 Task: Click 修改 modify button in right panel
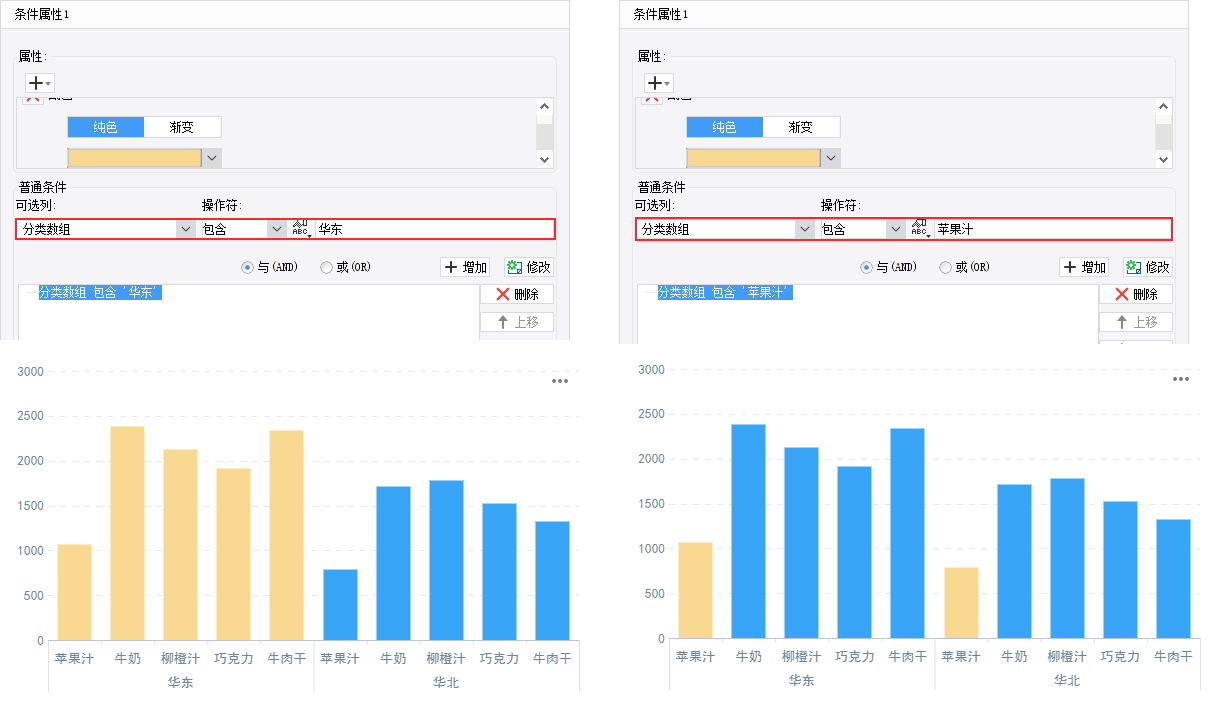tap(1148, 267)
